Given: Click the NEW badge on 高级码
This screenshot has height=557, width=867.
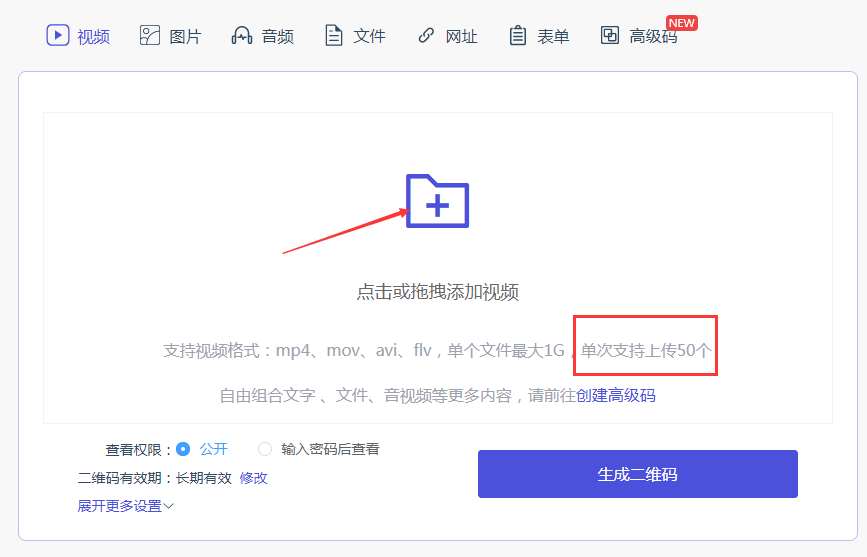Looking at the screenshot, I should tap(681, 23).
